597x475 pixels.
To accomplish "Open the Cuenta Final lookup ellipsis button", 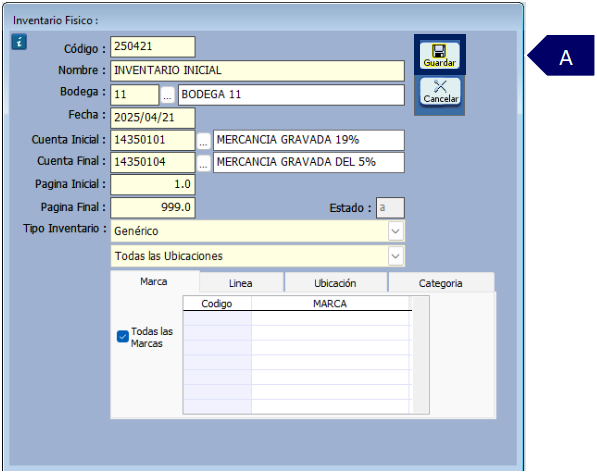I will pos(204,163).
